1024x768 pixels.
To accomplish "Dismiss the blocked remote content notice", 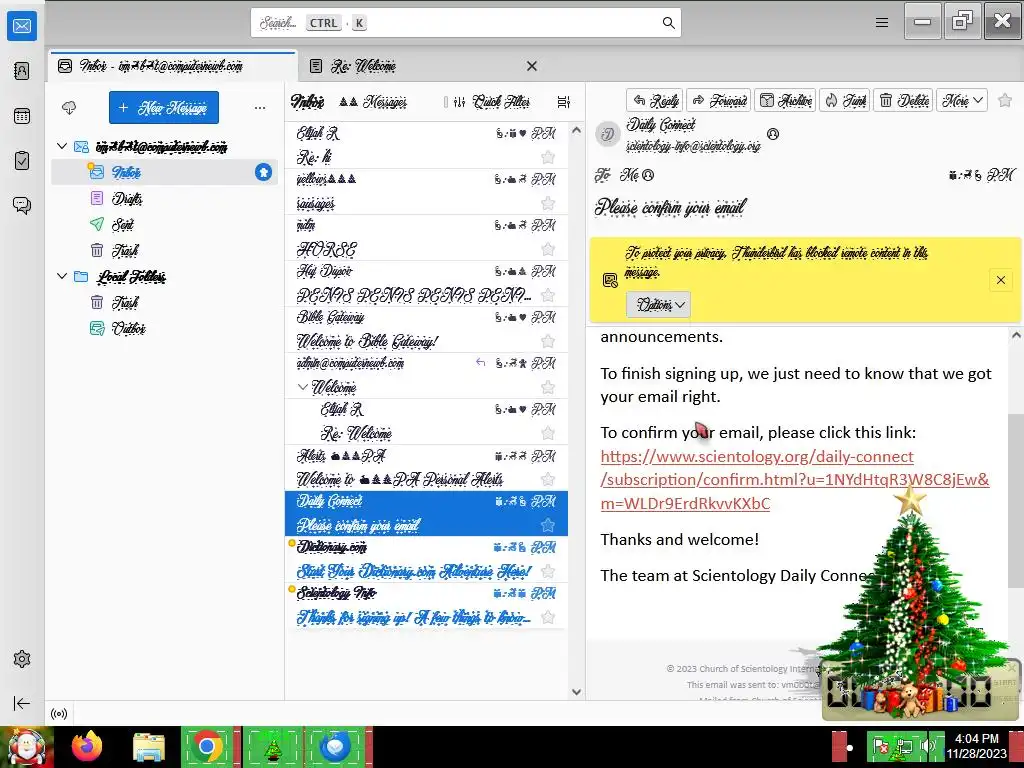I will [1000, 280].
